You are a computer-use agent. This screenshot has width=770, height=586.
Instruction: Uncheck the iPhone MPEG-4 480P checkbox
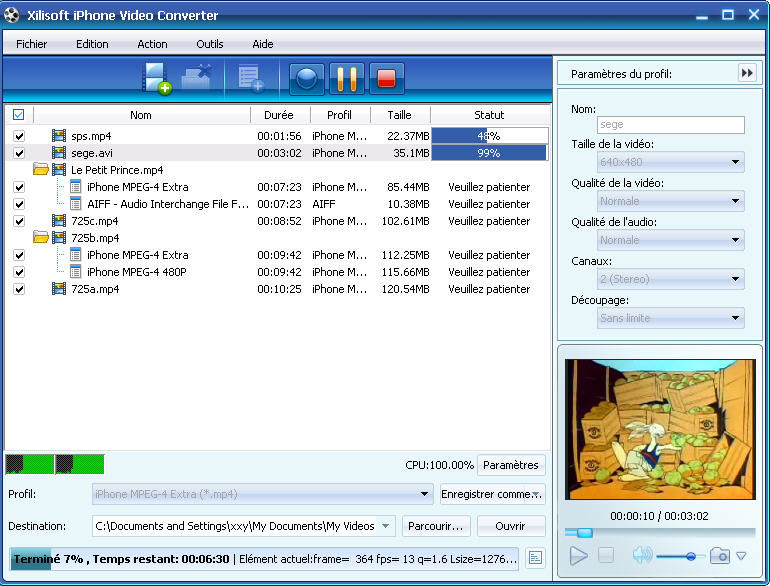19,272
